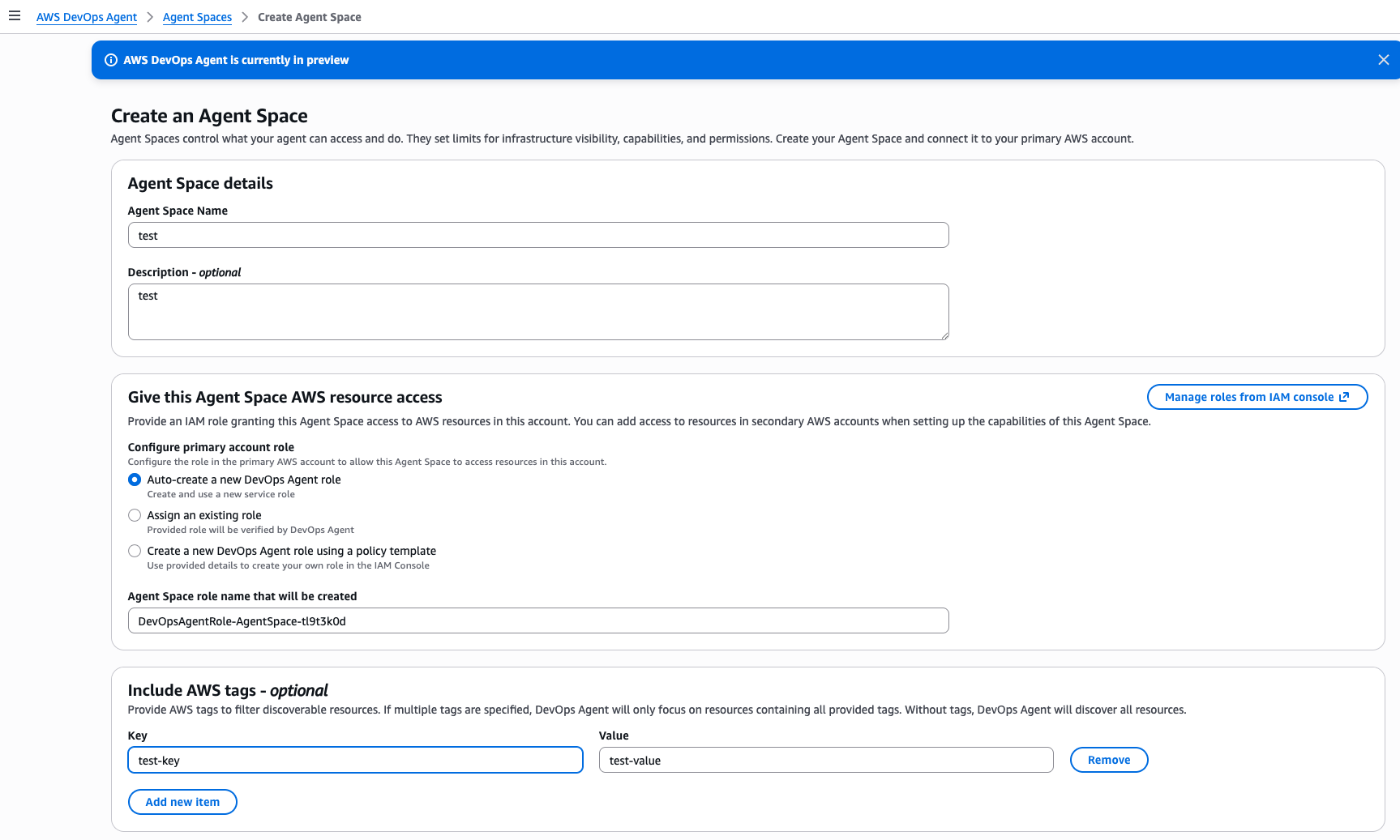This screenshot has width=1400, height=840.
Task: Open the hamburger navigation menu
Action: 14,16
